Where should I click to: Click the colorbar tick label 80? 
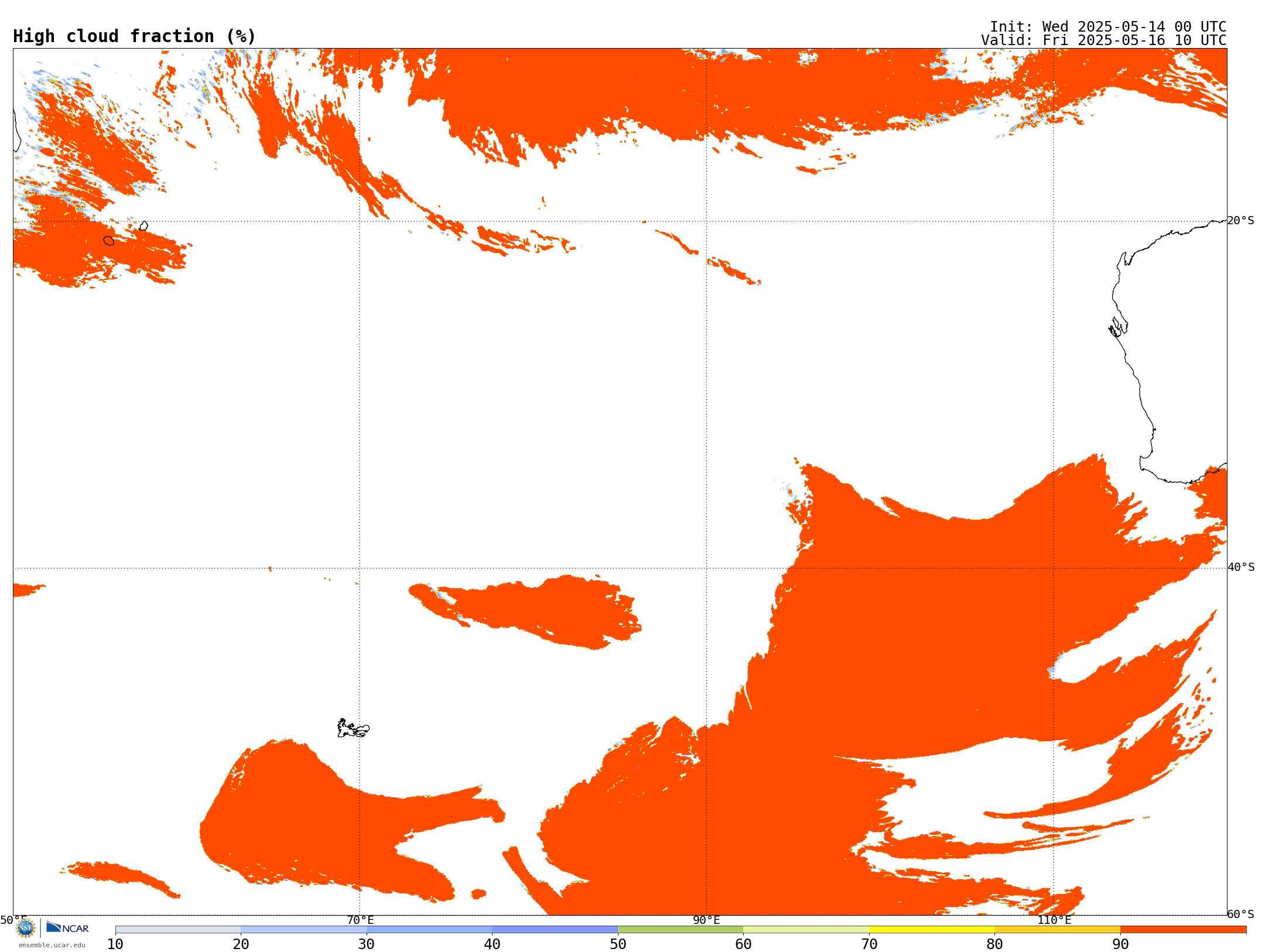pos(994,944)
